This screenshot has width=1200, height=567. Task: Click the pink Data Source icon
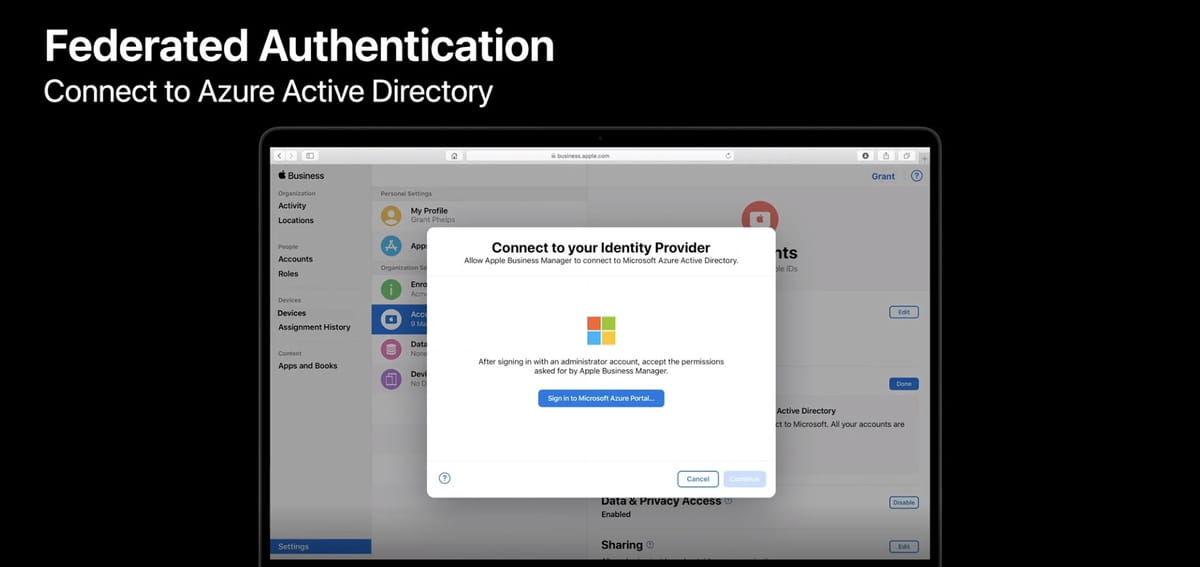[391, 349]
